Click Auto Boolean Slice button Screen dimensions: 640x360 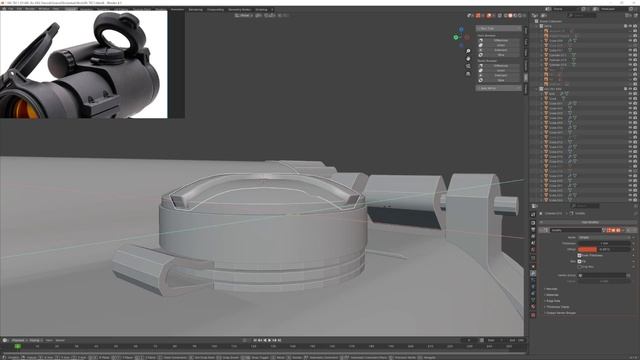point(500,55)
